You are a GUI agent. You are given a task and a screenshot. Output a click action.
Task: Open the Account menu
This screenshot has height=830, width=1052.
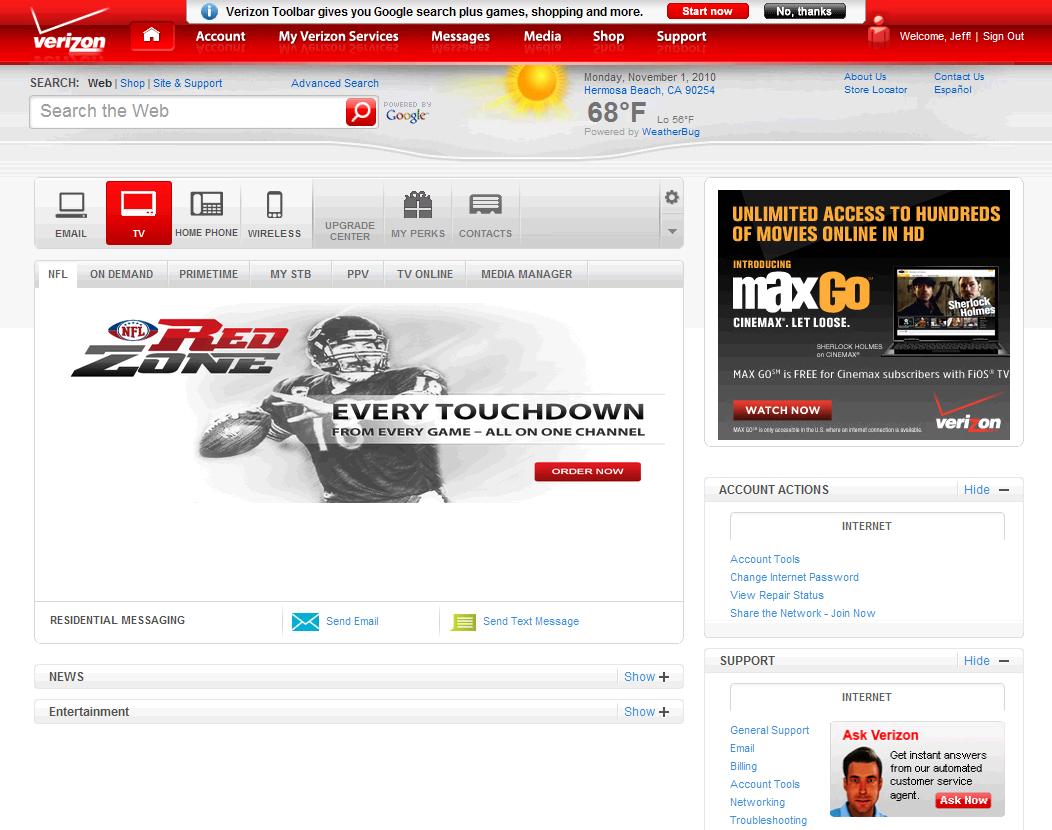click(220, 36)
